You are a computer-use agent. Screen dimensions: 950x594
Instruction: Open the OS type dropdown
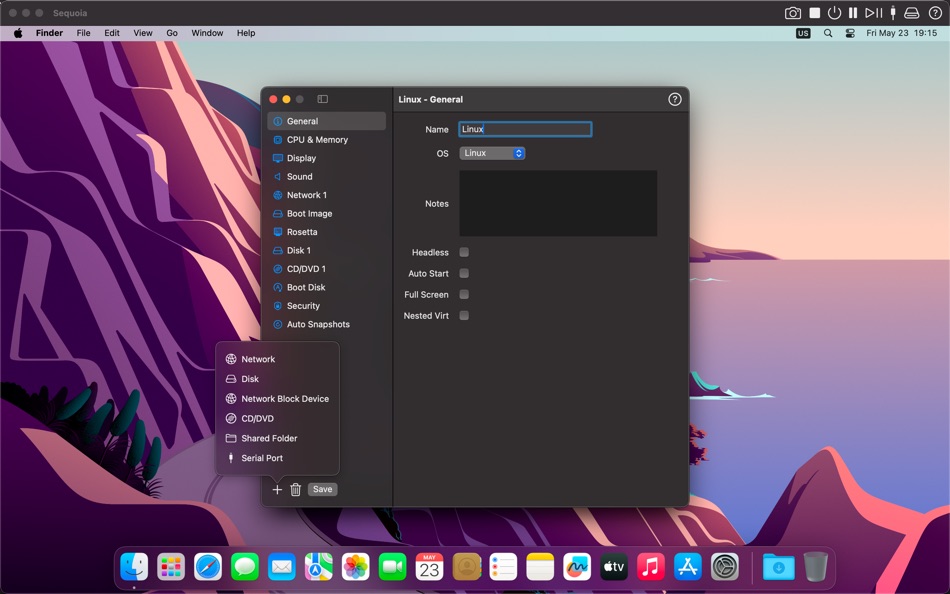point(491,152)
